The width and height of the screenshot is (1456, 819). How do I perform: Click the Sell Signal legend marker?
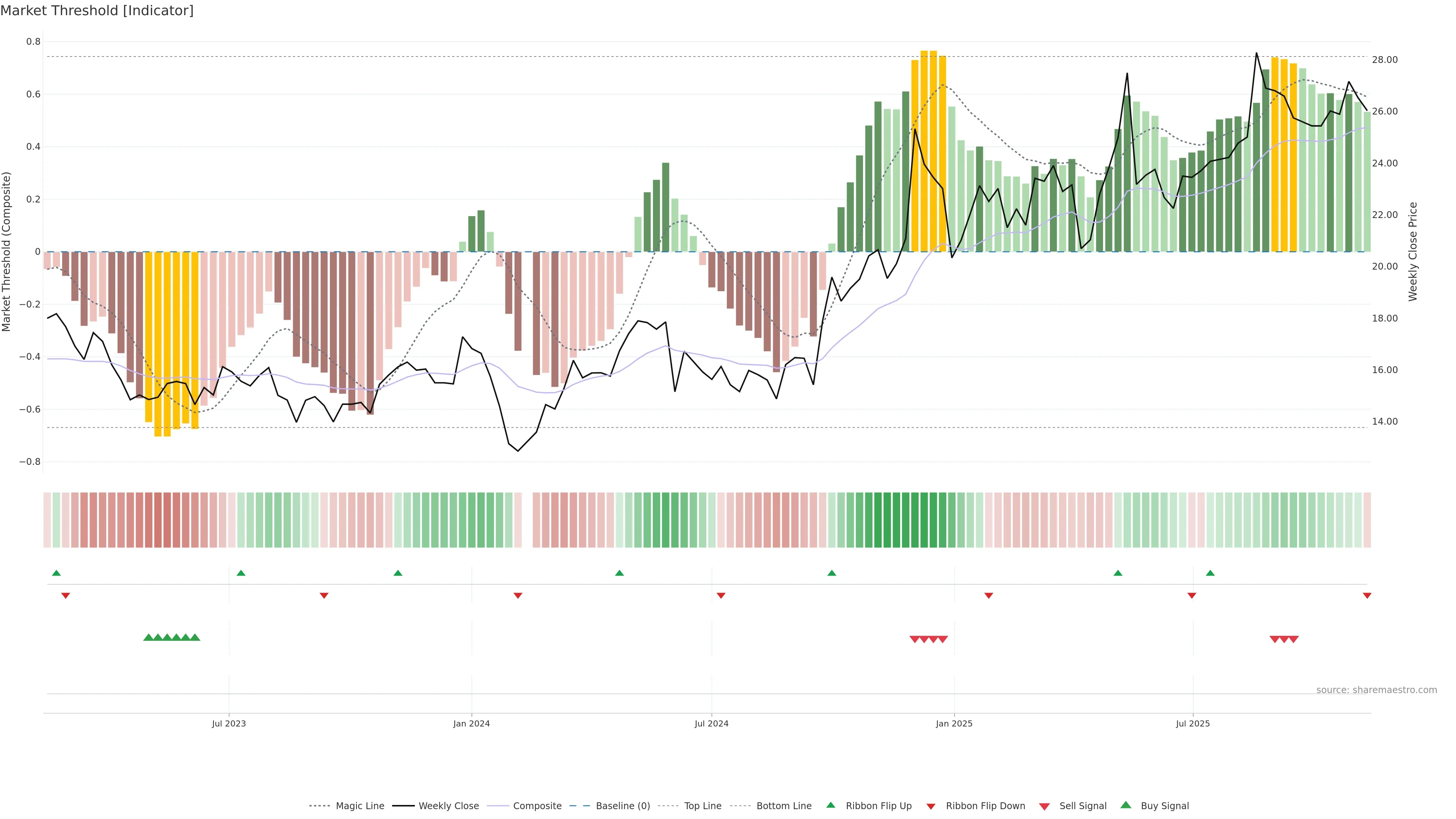[x=1044, y=806]
